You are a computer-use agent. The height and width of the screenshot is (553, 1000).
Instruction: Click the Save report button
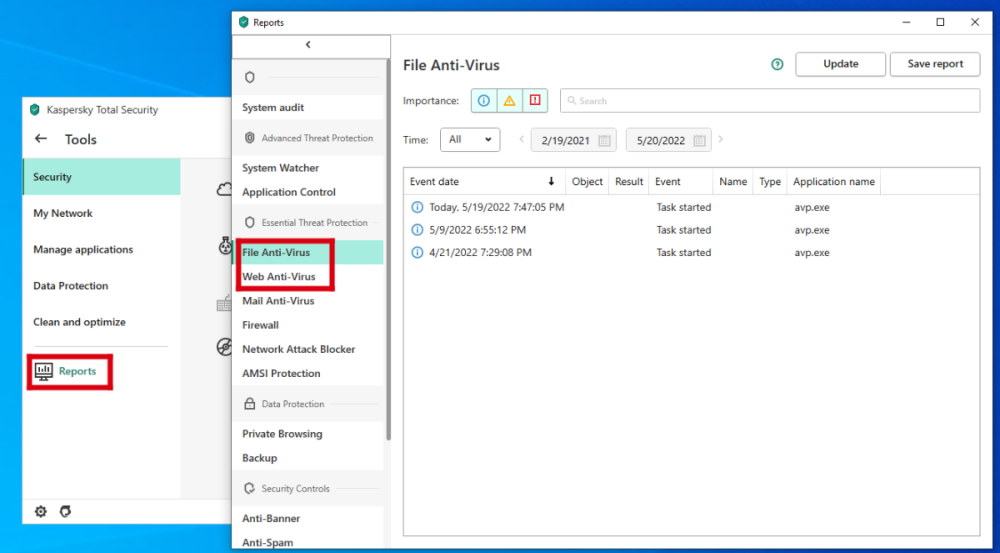935,64
